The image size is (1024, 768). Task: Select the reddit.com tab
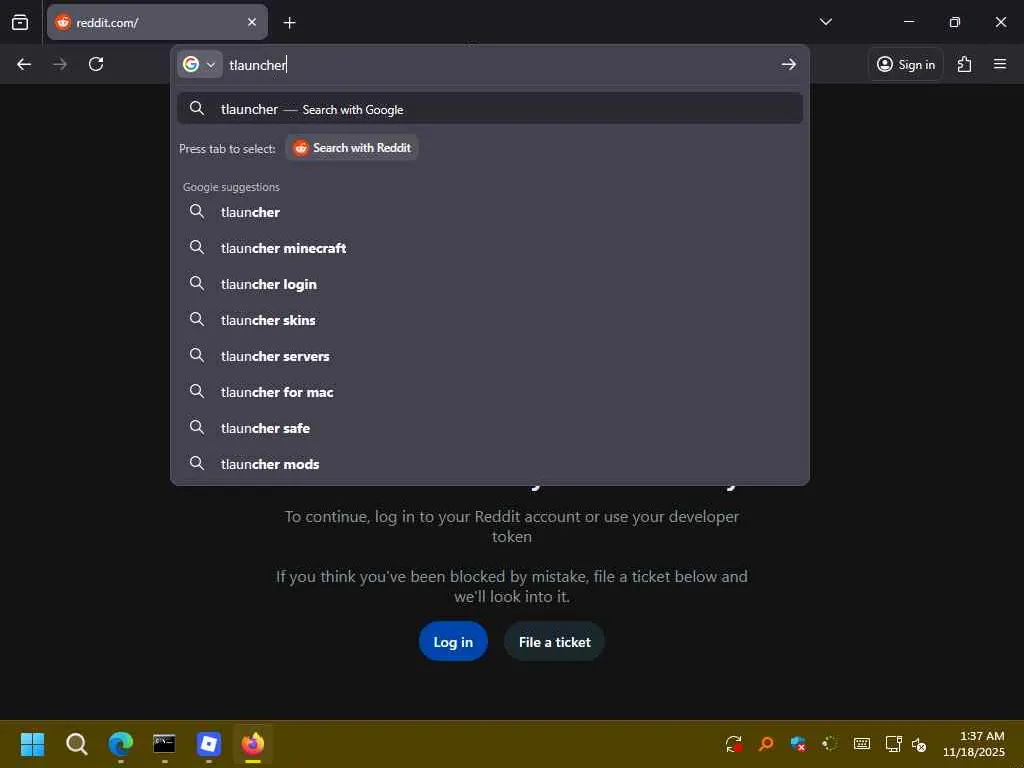tap(157, 22)
